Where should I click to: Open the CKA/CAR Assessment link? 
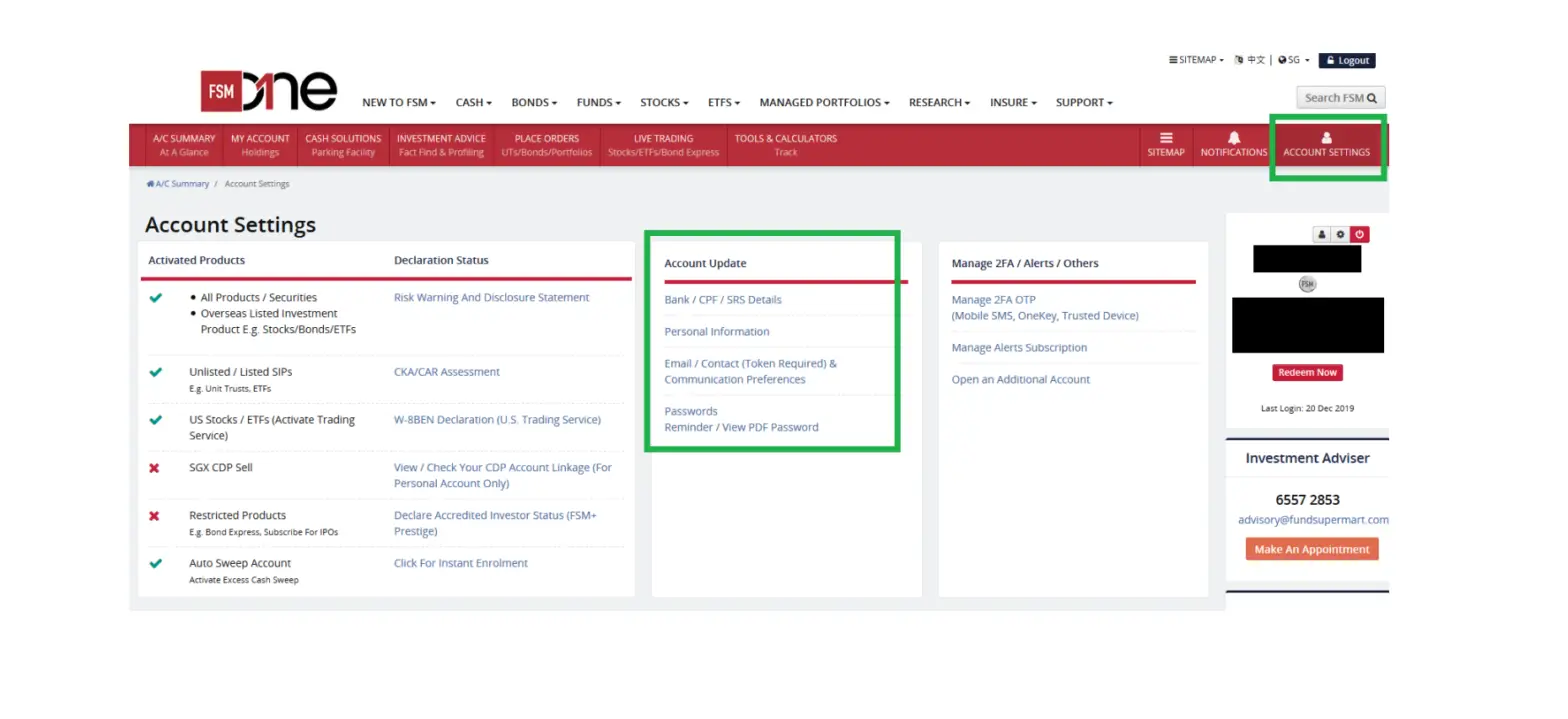coord(447,371)
